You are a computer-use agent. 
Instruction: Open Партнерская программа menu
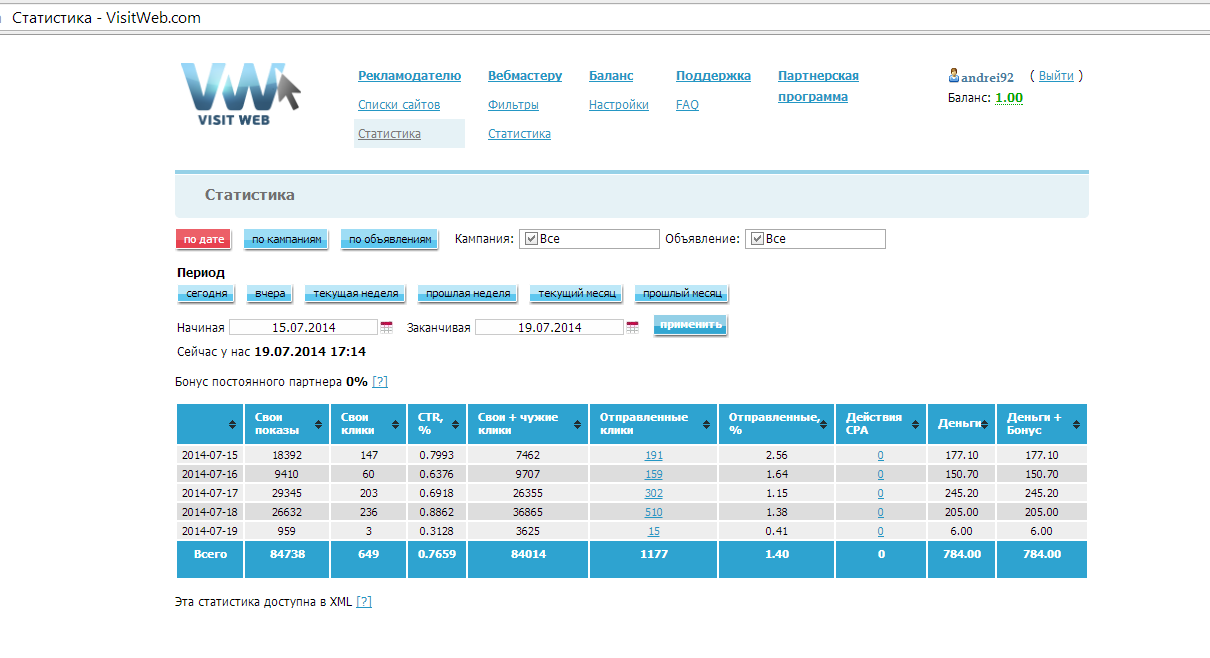(x=818, y=86)
